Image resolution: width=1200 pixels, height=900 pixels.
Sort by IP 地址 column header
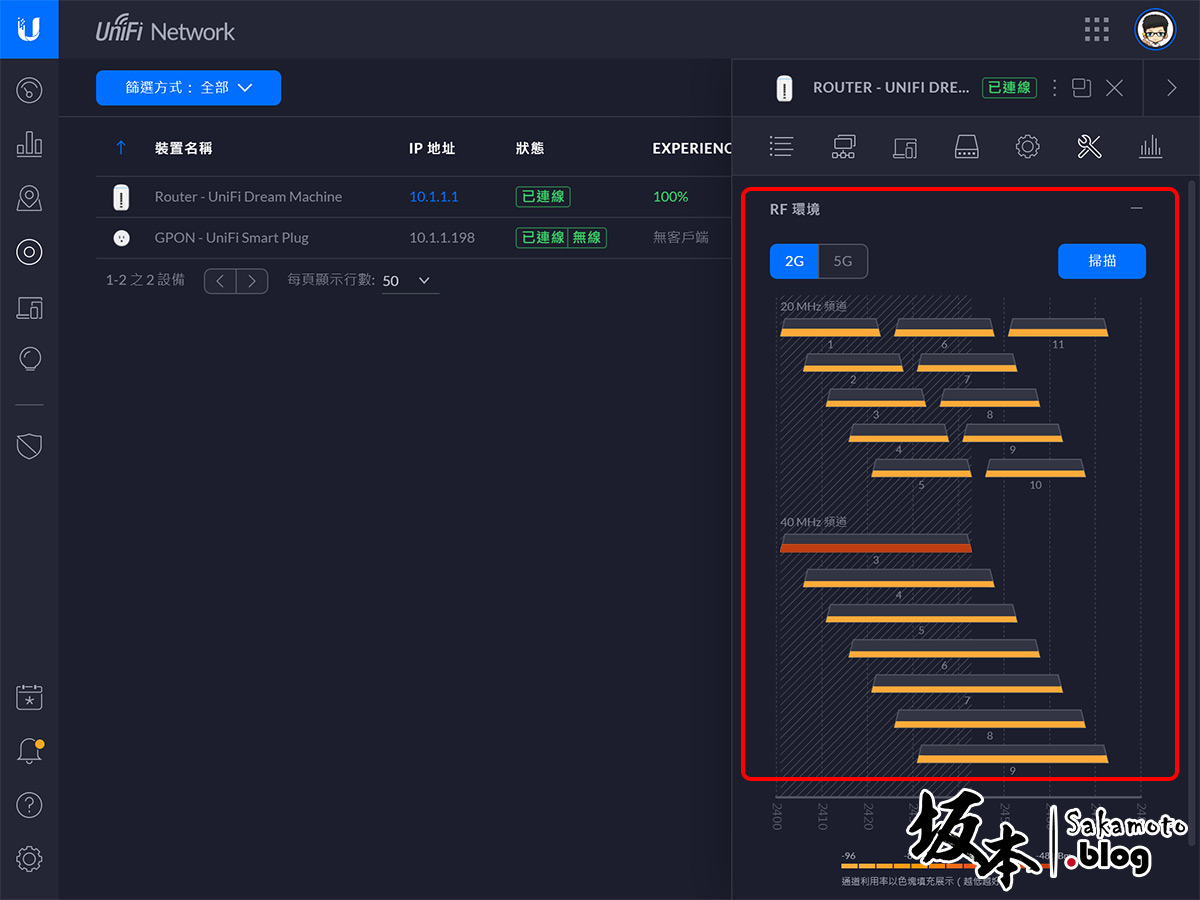432,148
